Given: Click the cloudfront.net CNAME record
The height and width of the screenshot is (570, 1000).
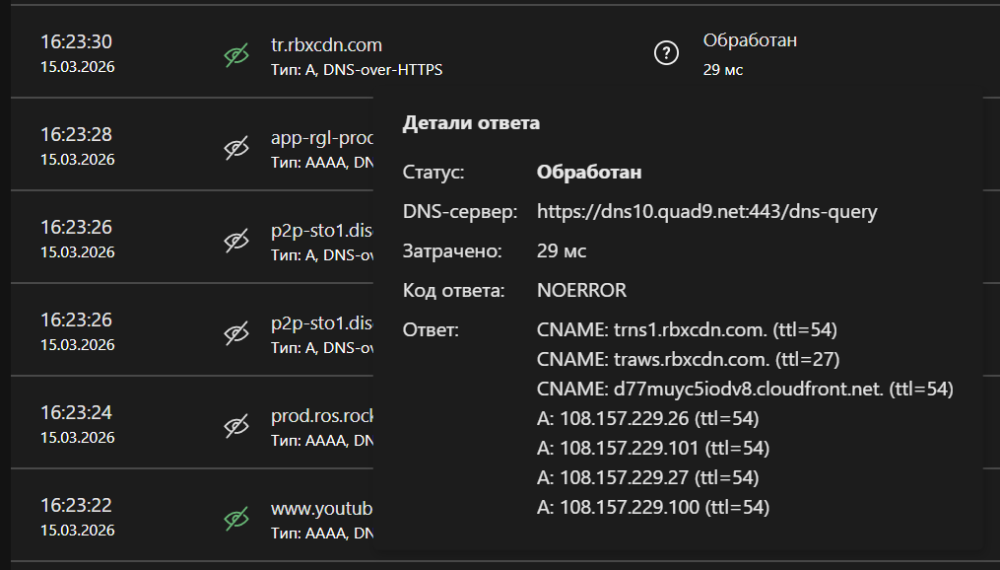Looking at the screenshot, I should click(744, 389).
